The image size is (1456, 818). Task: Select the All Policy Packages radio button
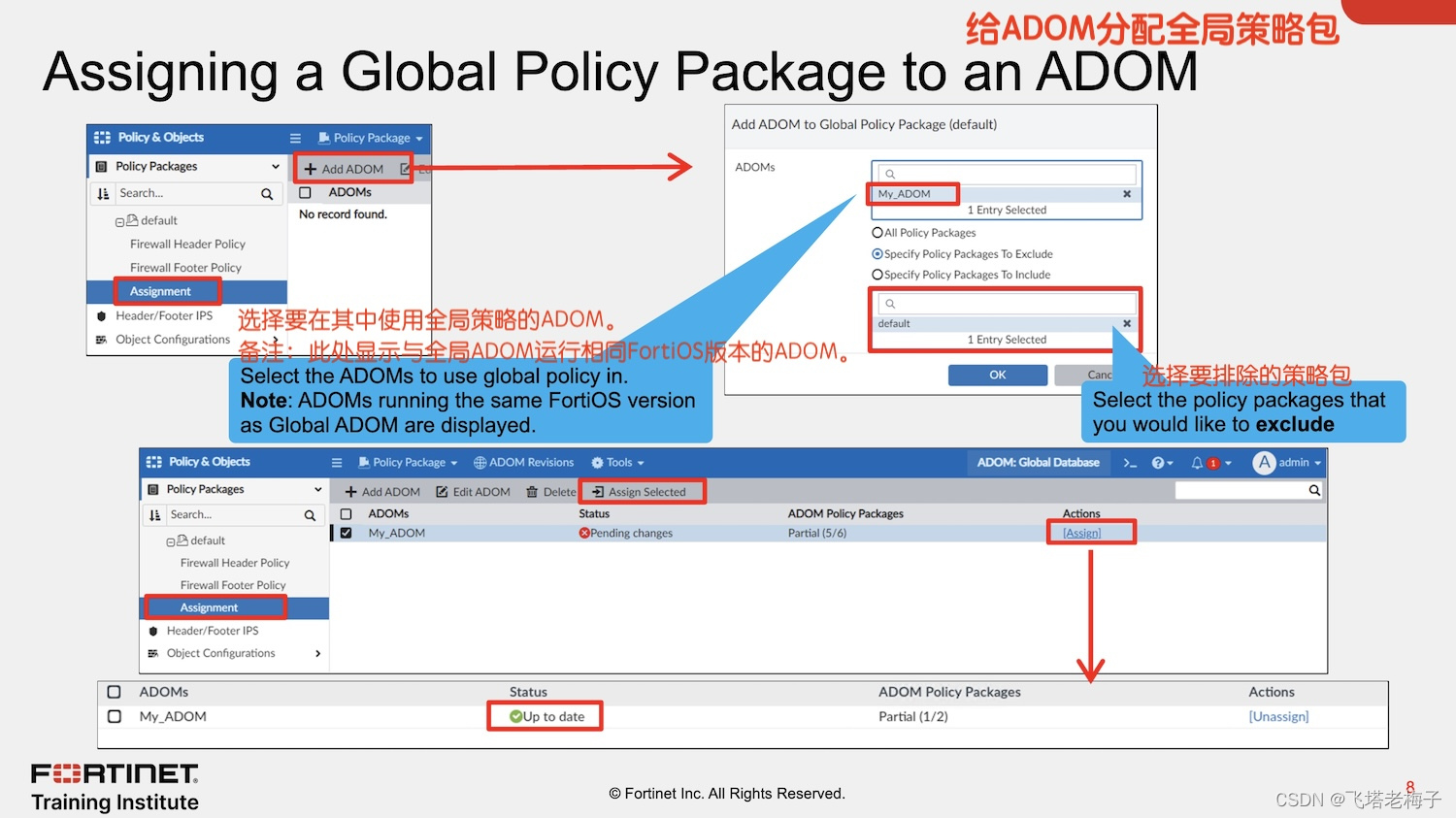pyautogui.click(x=877, y=233)
